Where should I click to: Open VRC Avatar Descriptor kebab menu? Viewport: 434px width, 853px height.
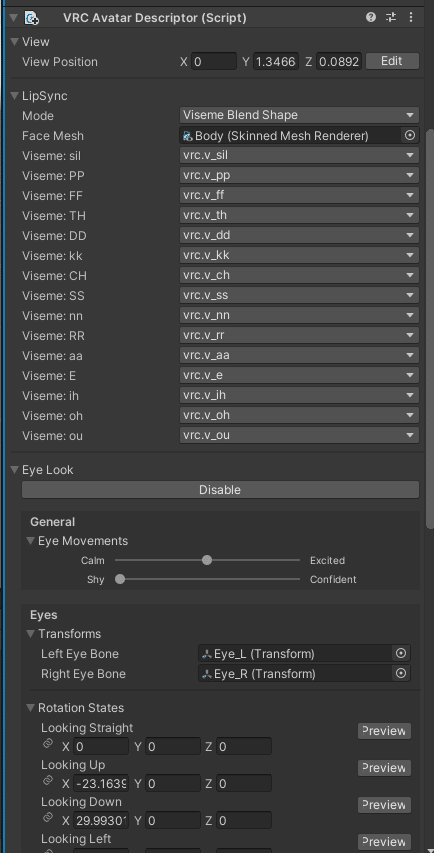(x=411, y=17)
